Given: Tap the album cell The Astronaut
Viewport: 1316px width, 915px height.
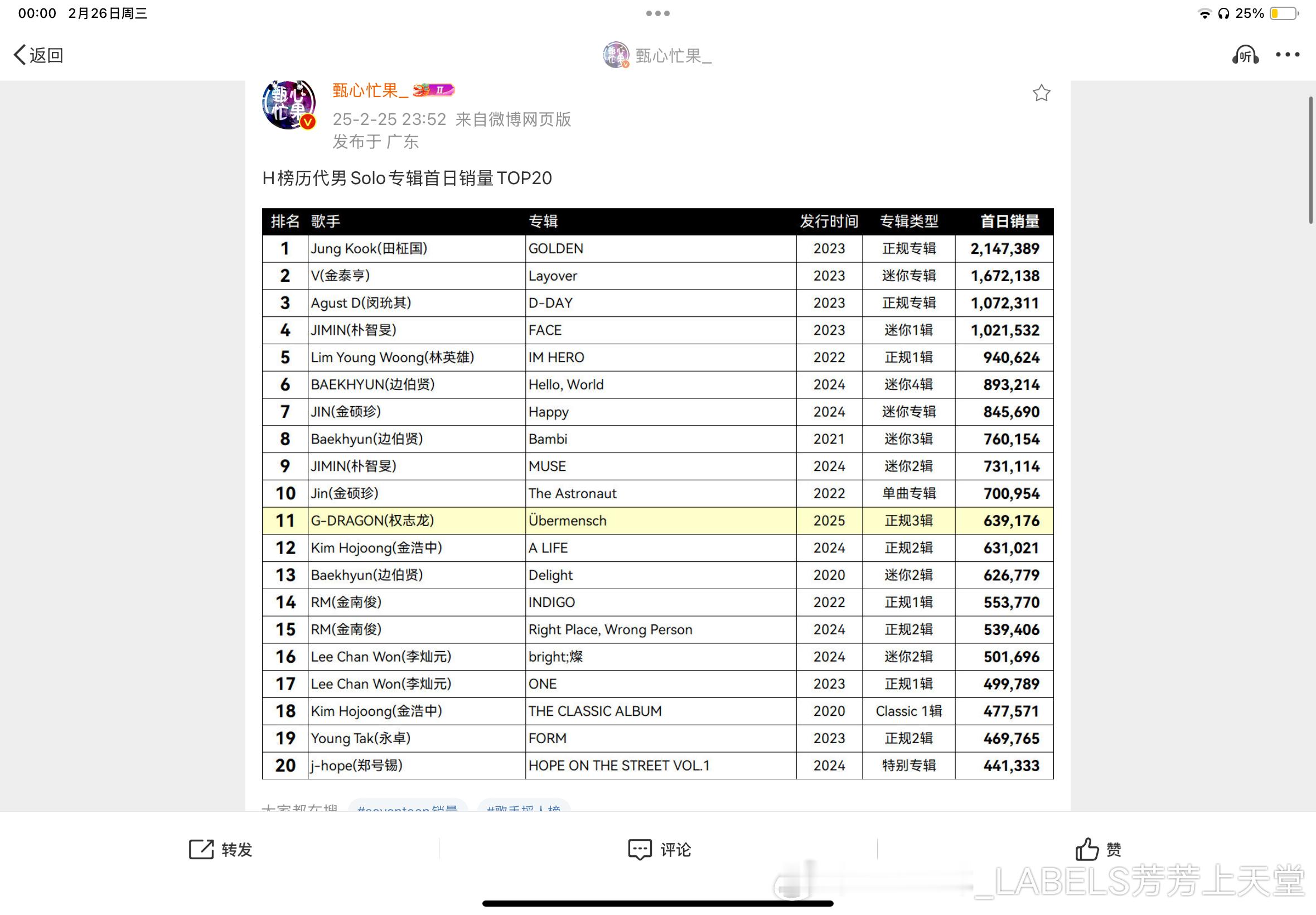Looking at the screenshot, I should [x=661, y=494].
